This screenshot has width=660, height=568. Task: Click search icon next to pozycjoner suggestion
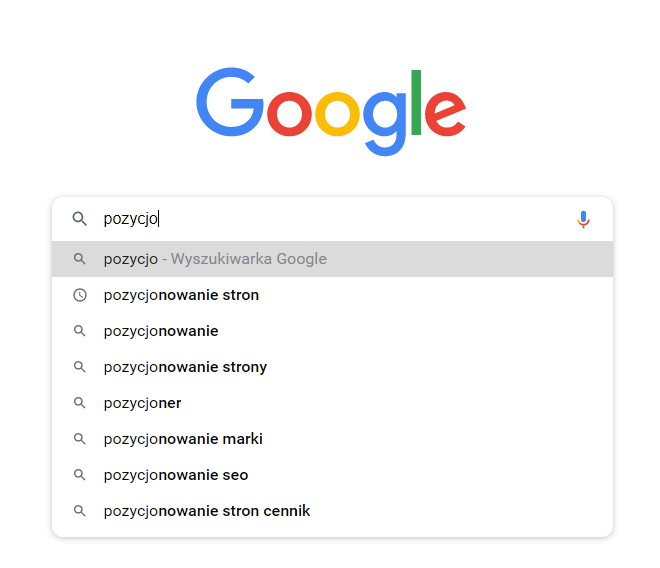[80, 403]
